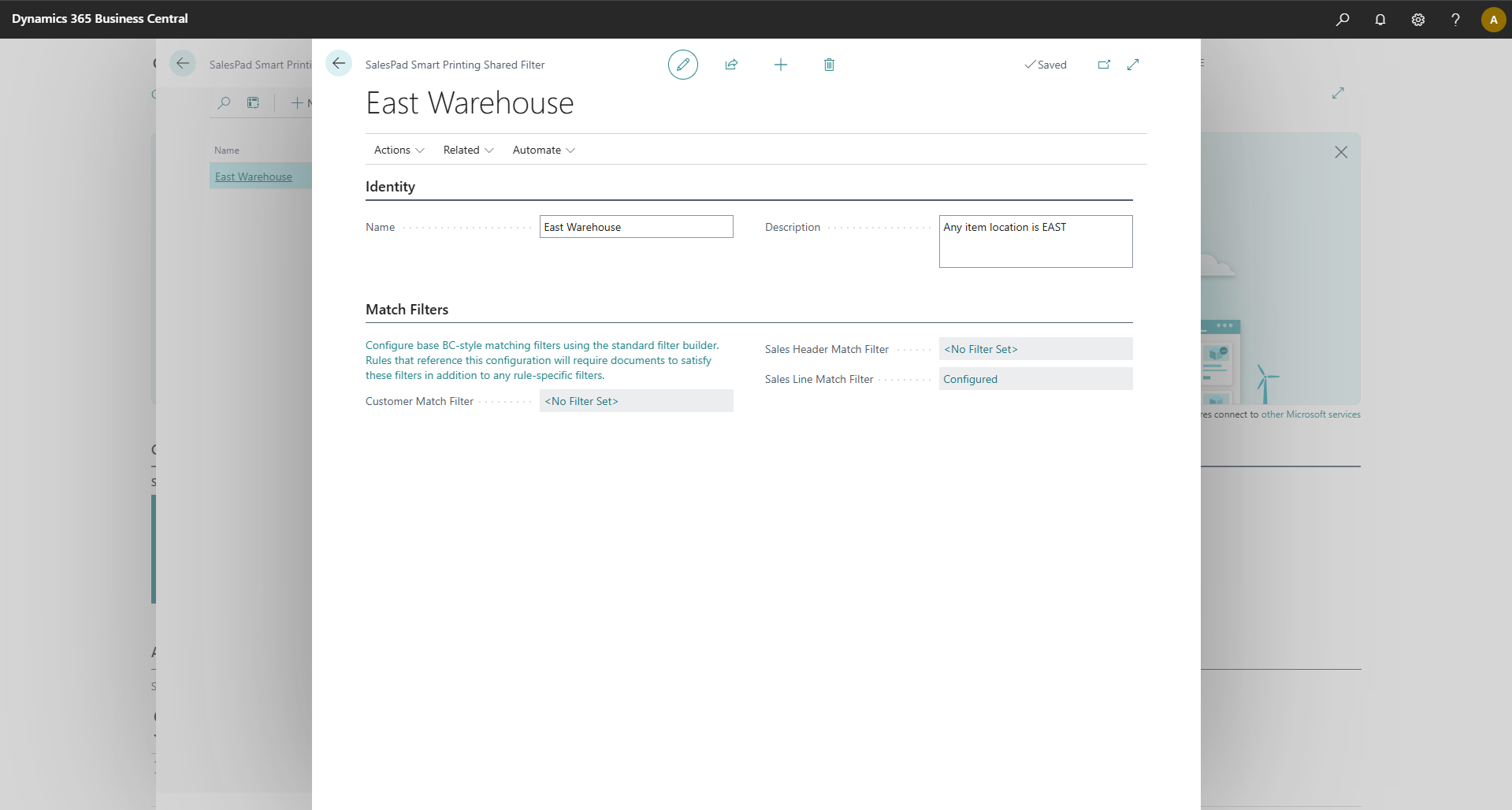This screenshot has width=1512, height=810.
Task: Click the Dynamics 365 Business Central title
Action: click(100, 19)
